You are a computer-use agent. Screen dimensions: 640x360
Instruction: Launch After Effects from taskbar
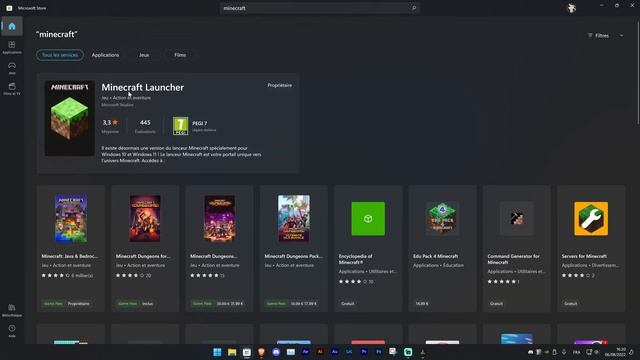click(x=305, y=352)
